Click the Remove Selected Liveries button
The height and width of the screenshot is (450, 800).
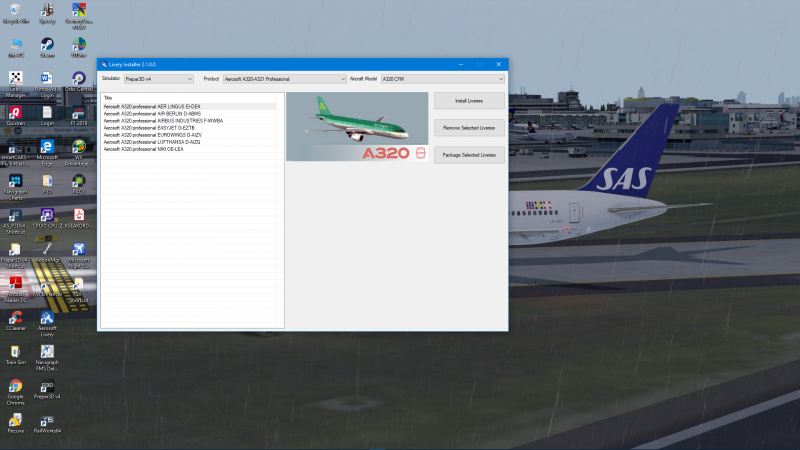point(469,128)
